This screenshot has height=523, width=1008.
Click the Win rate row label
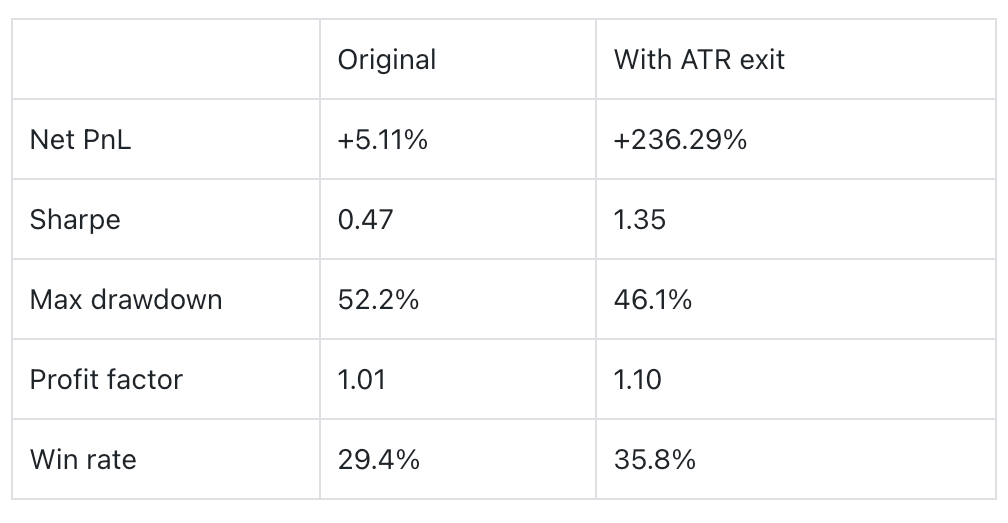(83, 460)
